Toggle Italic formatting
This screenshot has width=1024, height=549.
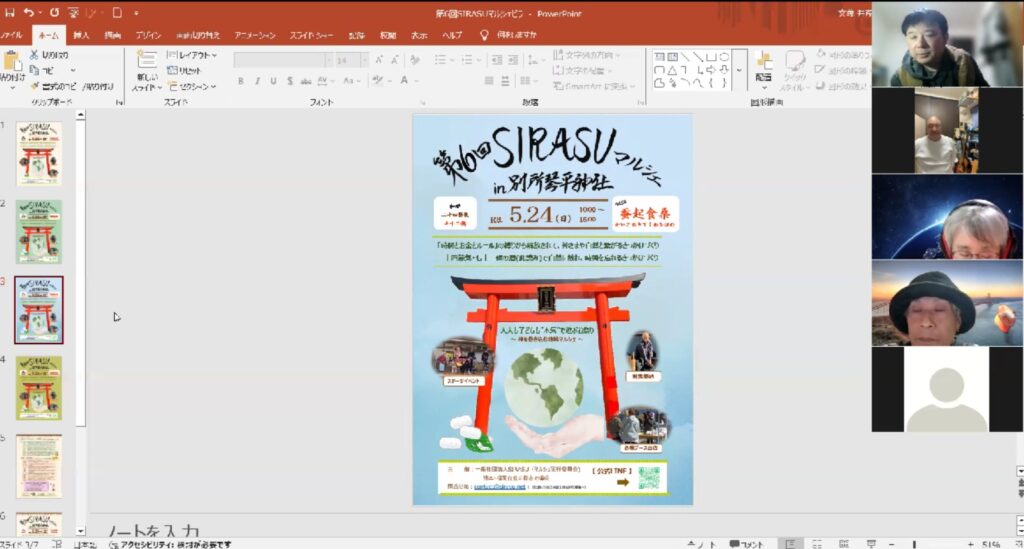(257, 81)
